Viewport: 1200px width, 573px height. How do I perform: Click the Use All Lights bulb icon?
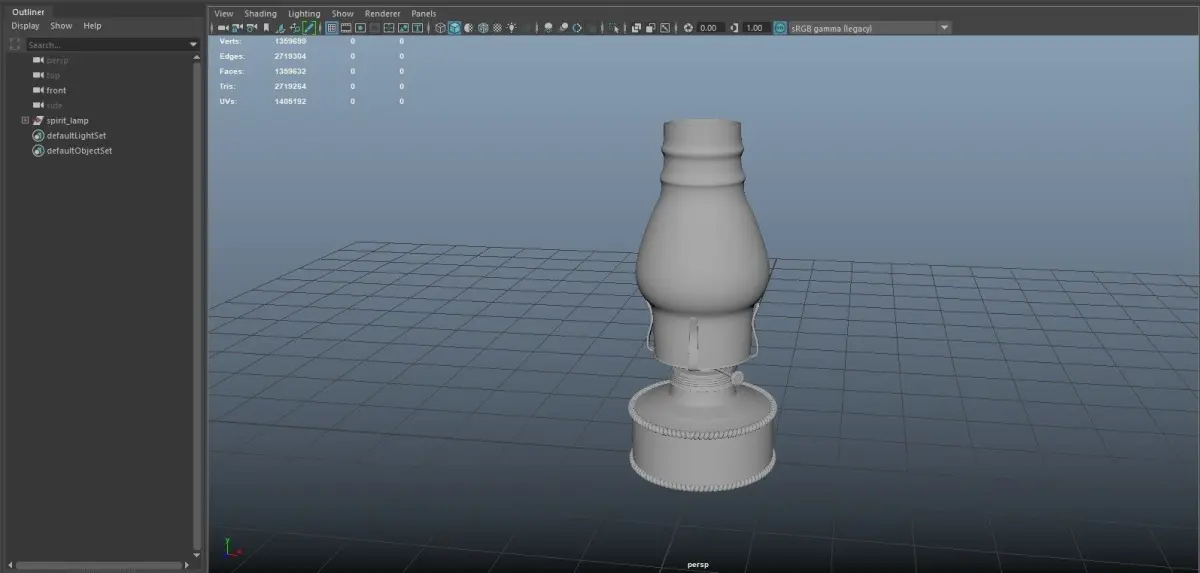[x=512, y=28]
